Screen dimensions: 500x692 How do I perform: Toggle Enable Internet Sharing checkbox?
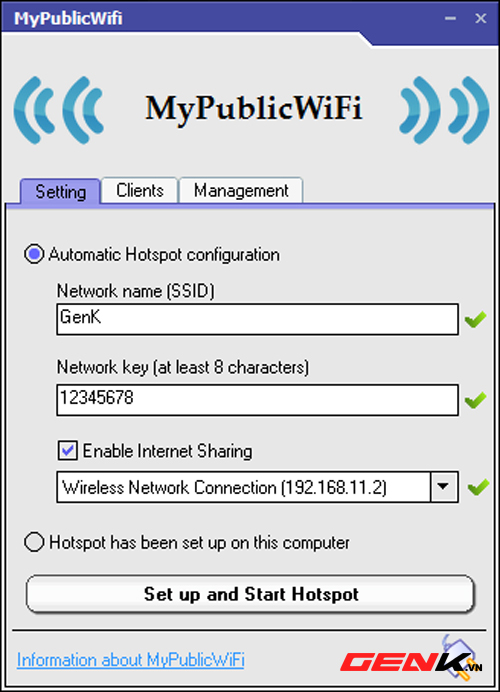click(68, 451)
